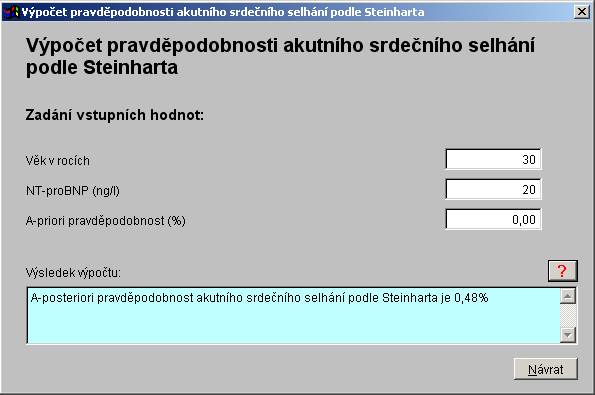This screenshot has height=395, width=595.
Task: Click the Návrat button to return
Action: (546, 369)
